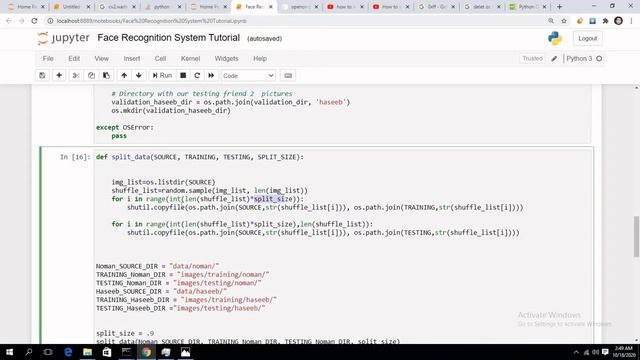
Task: Click the Python logo icon
Action: pos(555,38)
